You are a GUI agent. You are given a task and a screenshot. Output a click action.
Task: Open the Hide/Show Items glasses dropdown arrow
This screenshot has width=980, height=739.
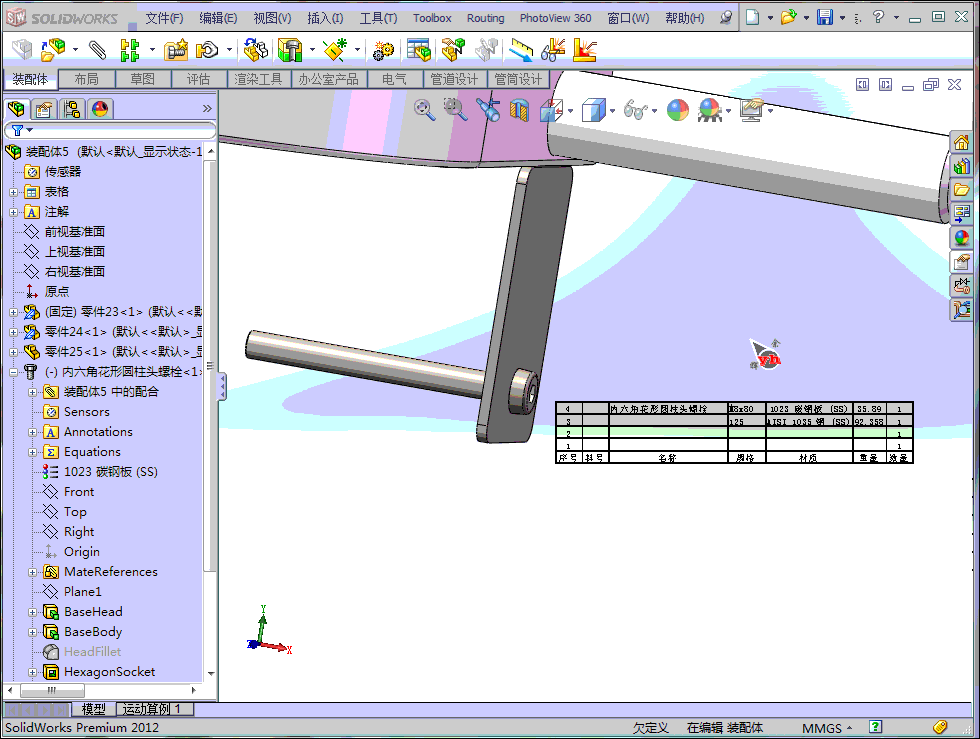coord(654,111)
